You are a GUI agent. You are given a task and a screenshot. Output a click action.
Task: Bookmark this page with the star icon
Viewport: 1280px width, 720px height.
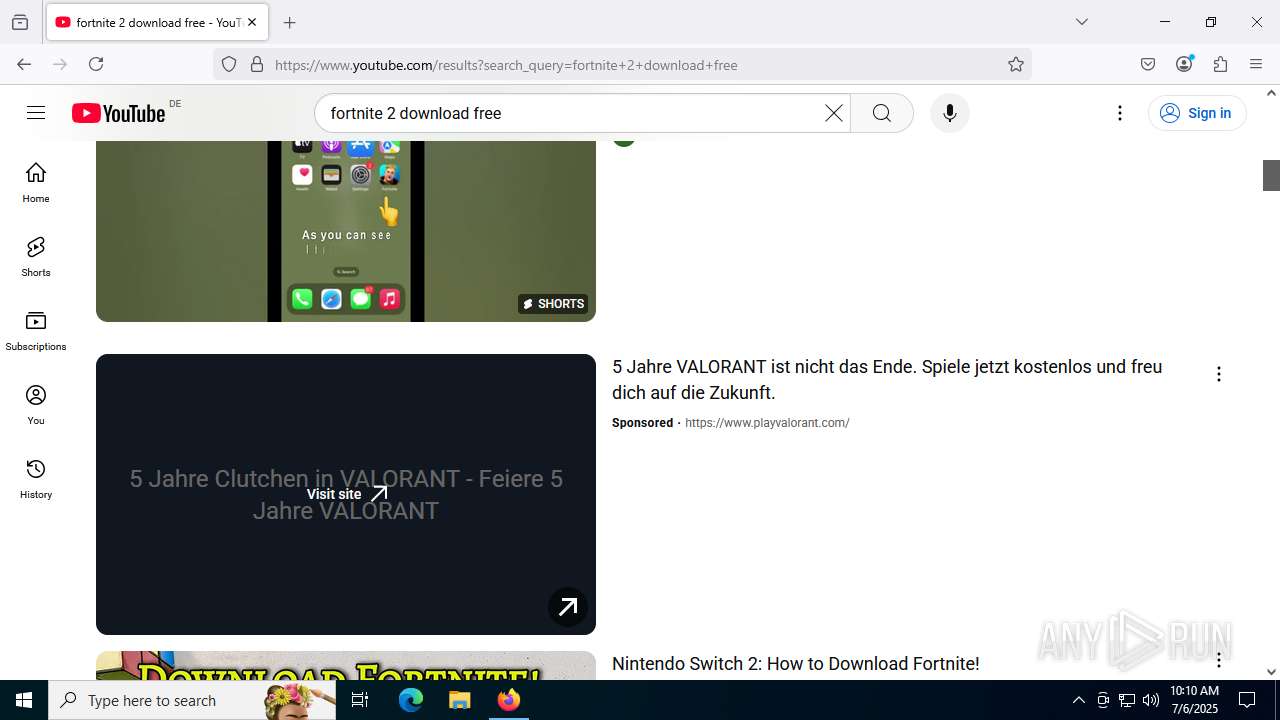1016,65
